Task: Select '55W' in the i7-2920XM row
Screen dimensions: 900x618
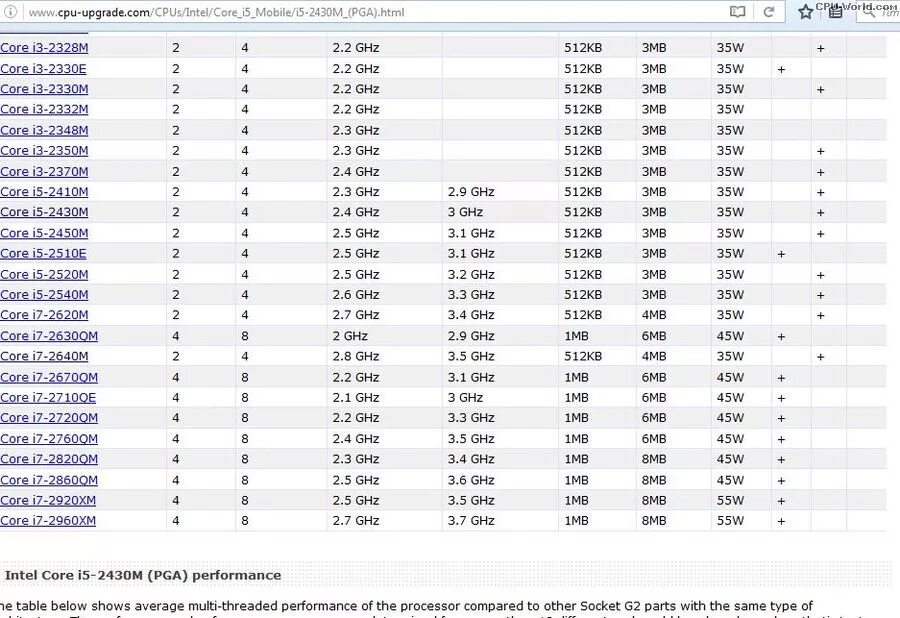Action: (730, 500)
